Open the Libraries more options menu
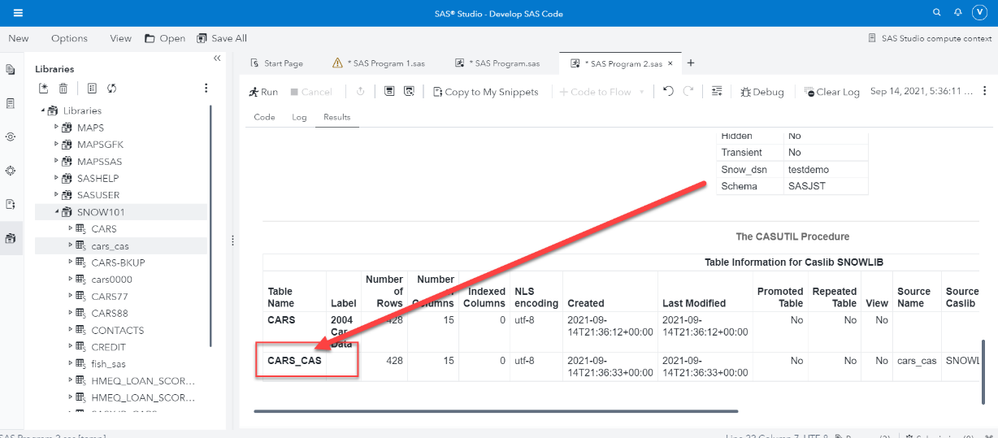 pos(206,89)
